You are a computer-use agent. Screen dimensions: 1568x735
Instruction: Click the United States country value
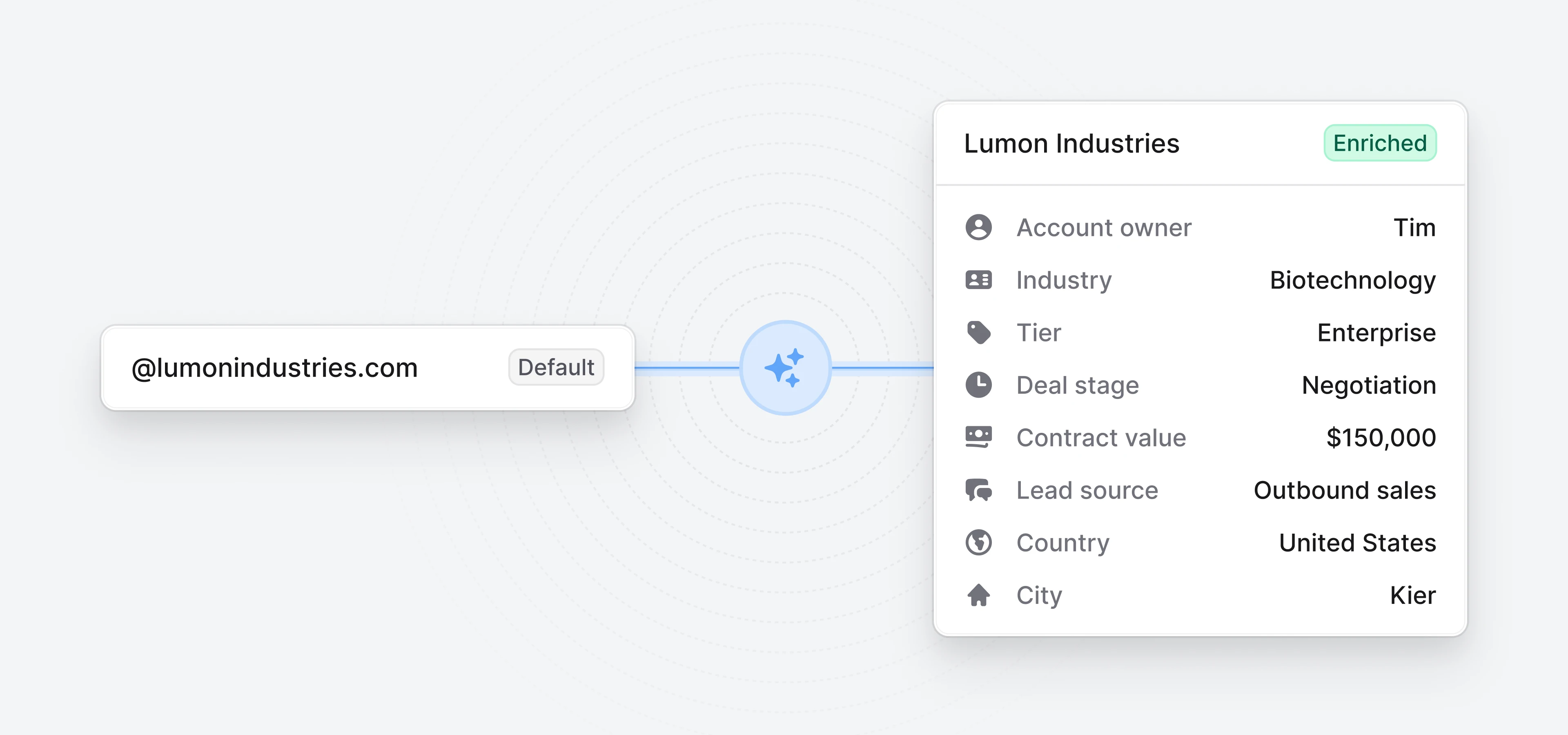(x=1357, y=542)
